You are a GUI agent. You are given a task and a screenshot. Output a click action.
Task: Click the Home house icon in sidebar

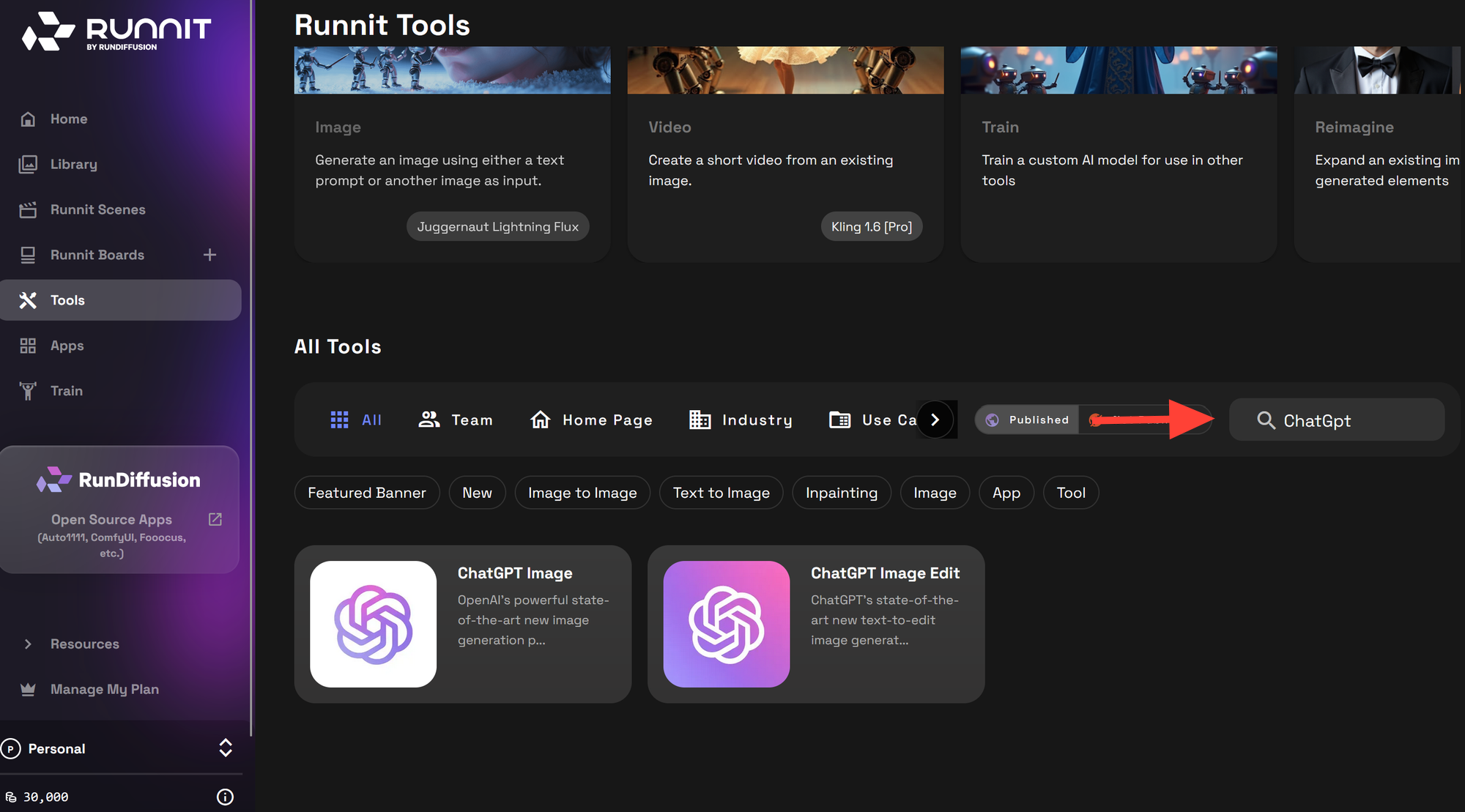28,119
